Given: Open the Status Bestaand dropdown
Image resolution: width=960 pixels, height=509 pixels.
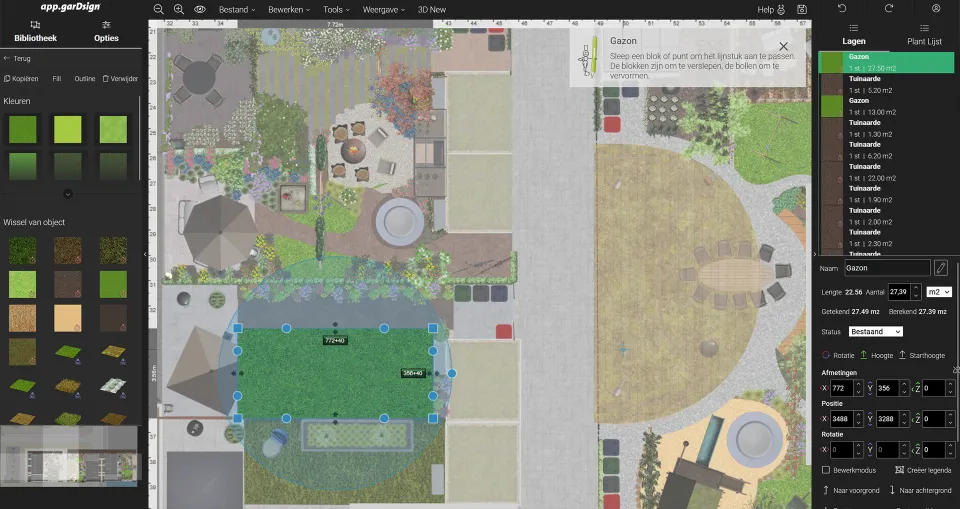Looking at the screenshot, I should pos(876,331).
